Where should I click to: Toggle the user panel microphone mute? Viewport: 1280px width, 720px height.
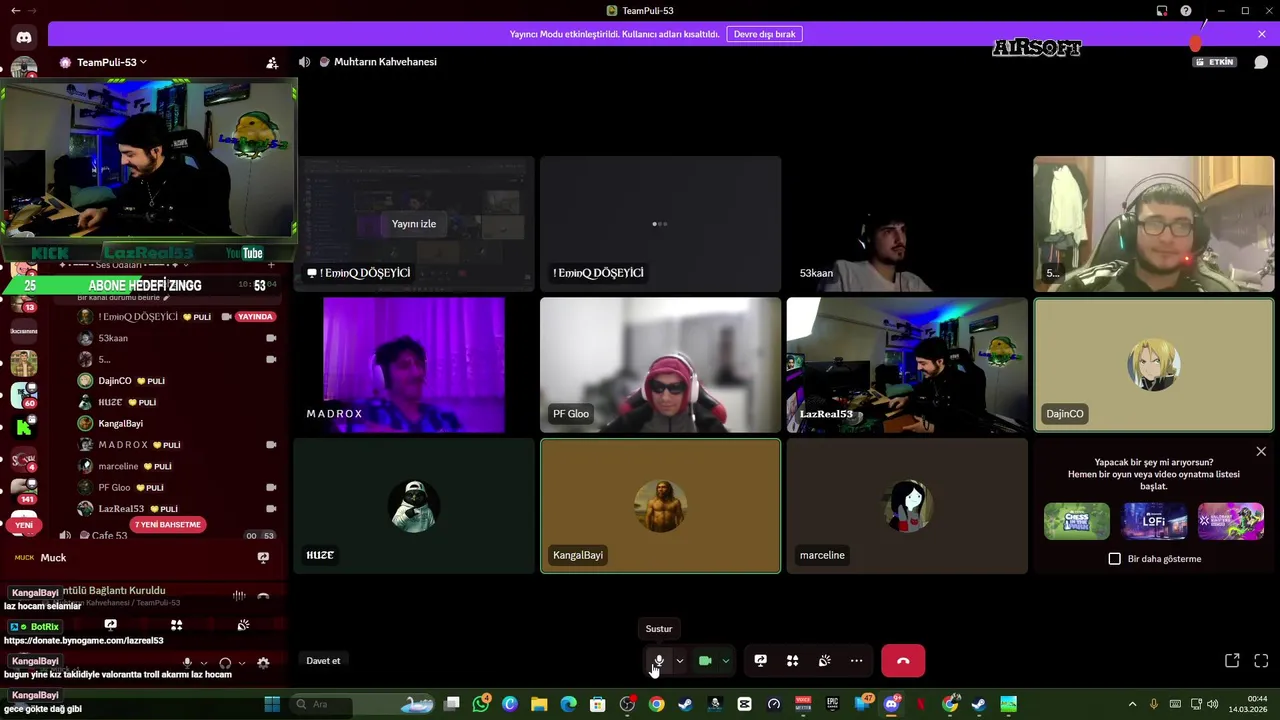pos(187,663)
